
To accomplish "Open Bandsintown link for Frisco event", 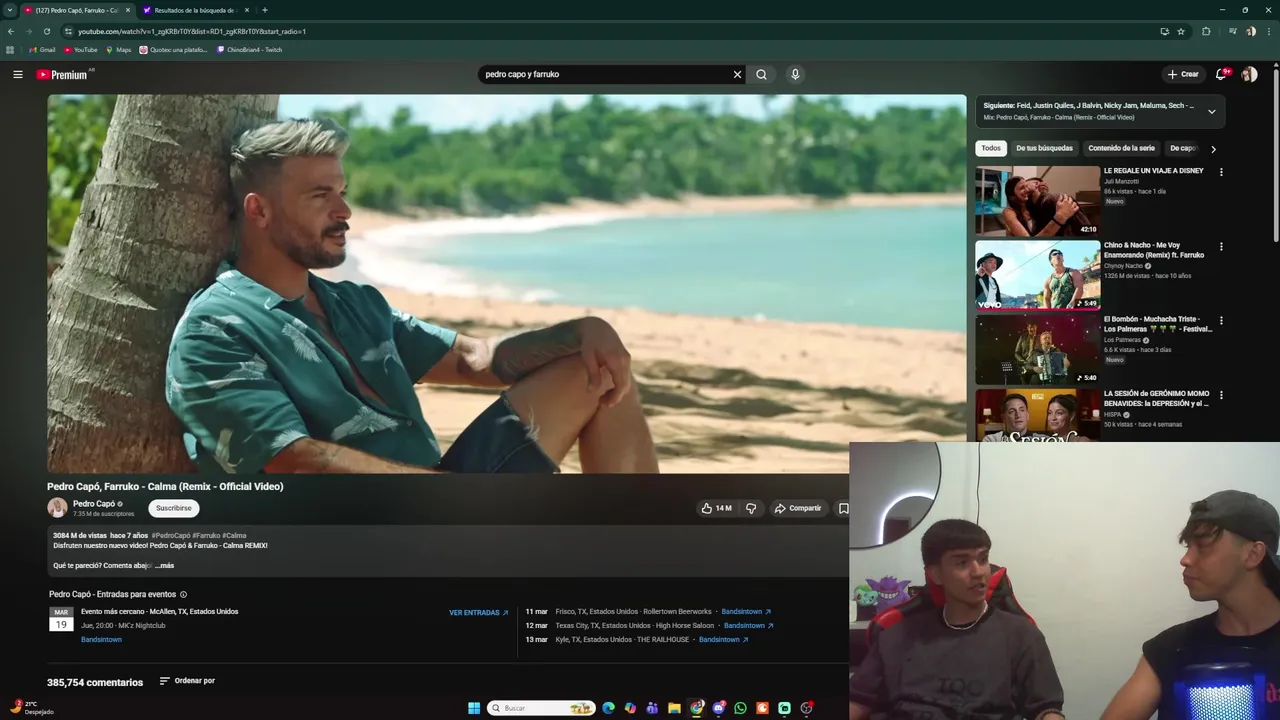I will tap(746, 612).
